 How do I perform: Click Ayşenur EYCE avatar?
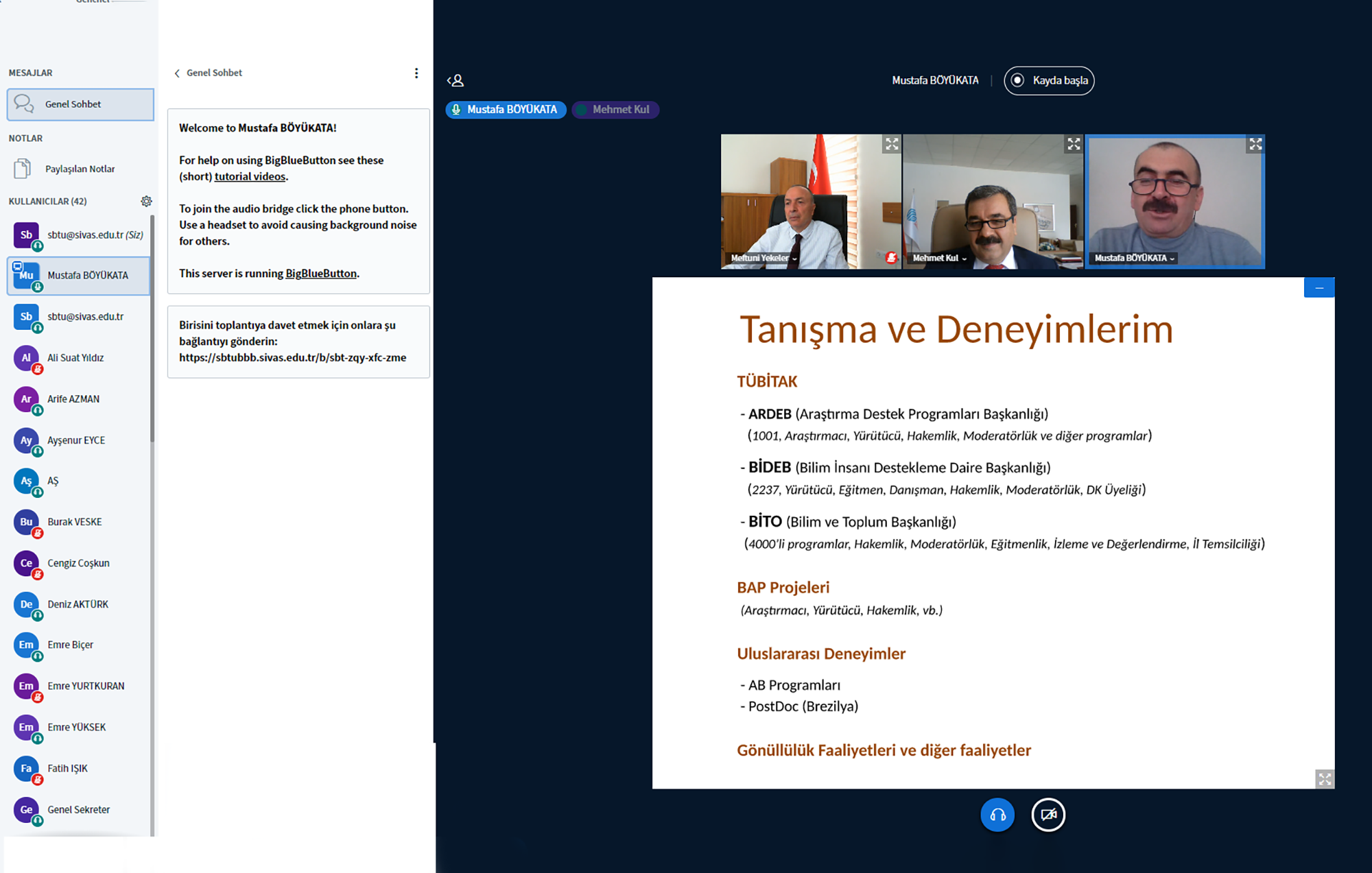point(27,440)
